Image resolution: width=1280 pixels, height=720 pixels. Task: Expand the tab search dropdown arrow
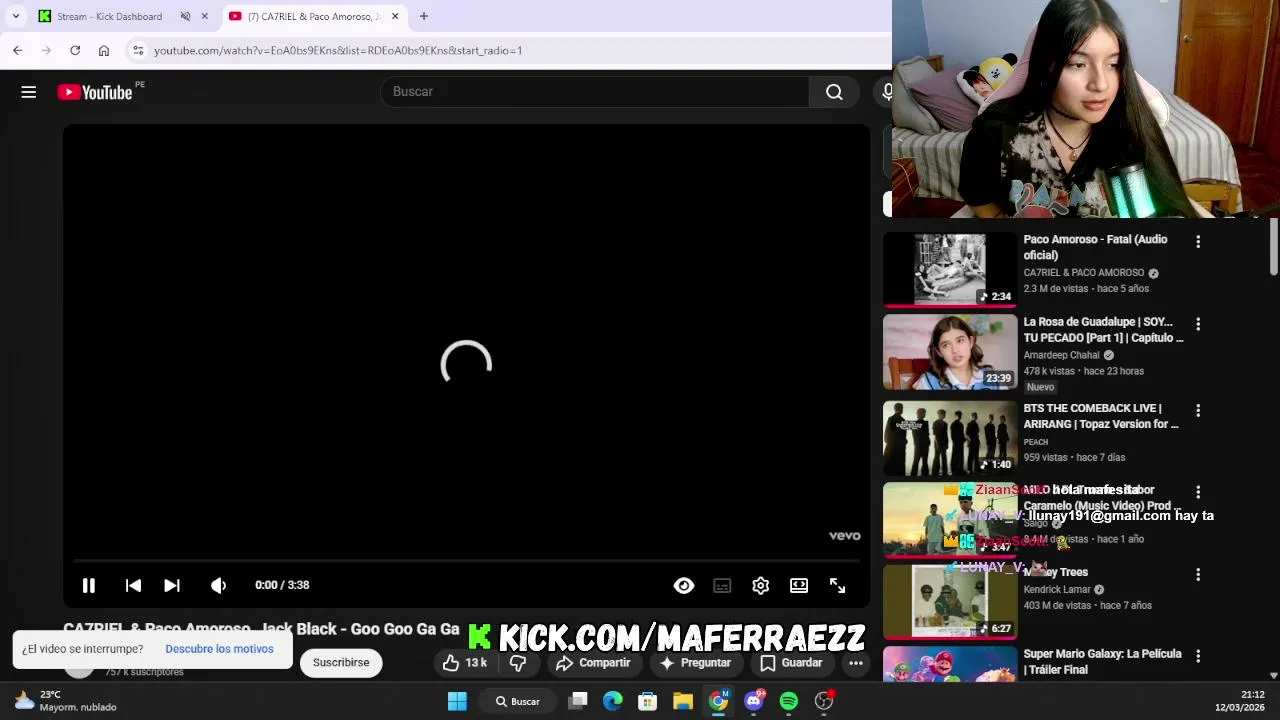(16, 16)
